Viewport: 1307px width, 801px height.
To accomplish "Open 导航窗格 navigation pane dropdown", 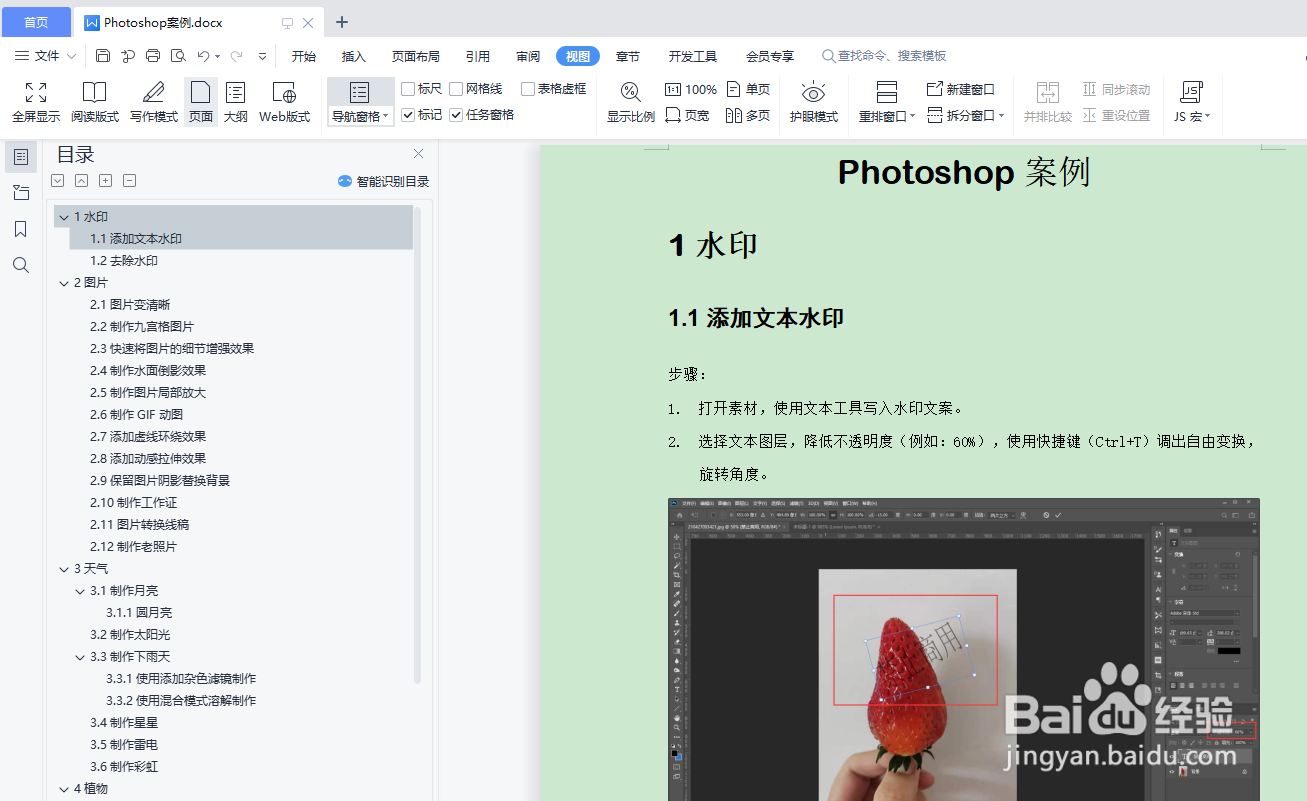I will (361, 117).
